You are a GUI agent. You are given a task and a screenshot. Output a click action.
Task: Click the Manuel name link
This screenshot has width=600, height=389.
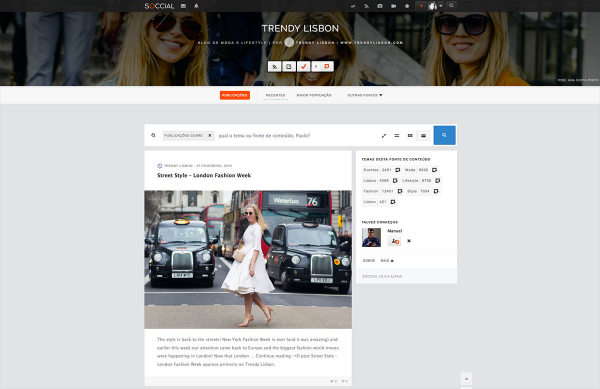[x=395, y=231]
